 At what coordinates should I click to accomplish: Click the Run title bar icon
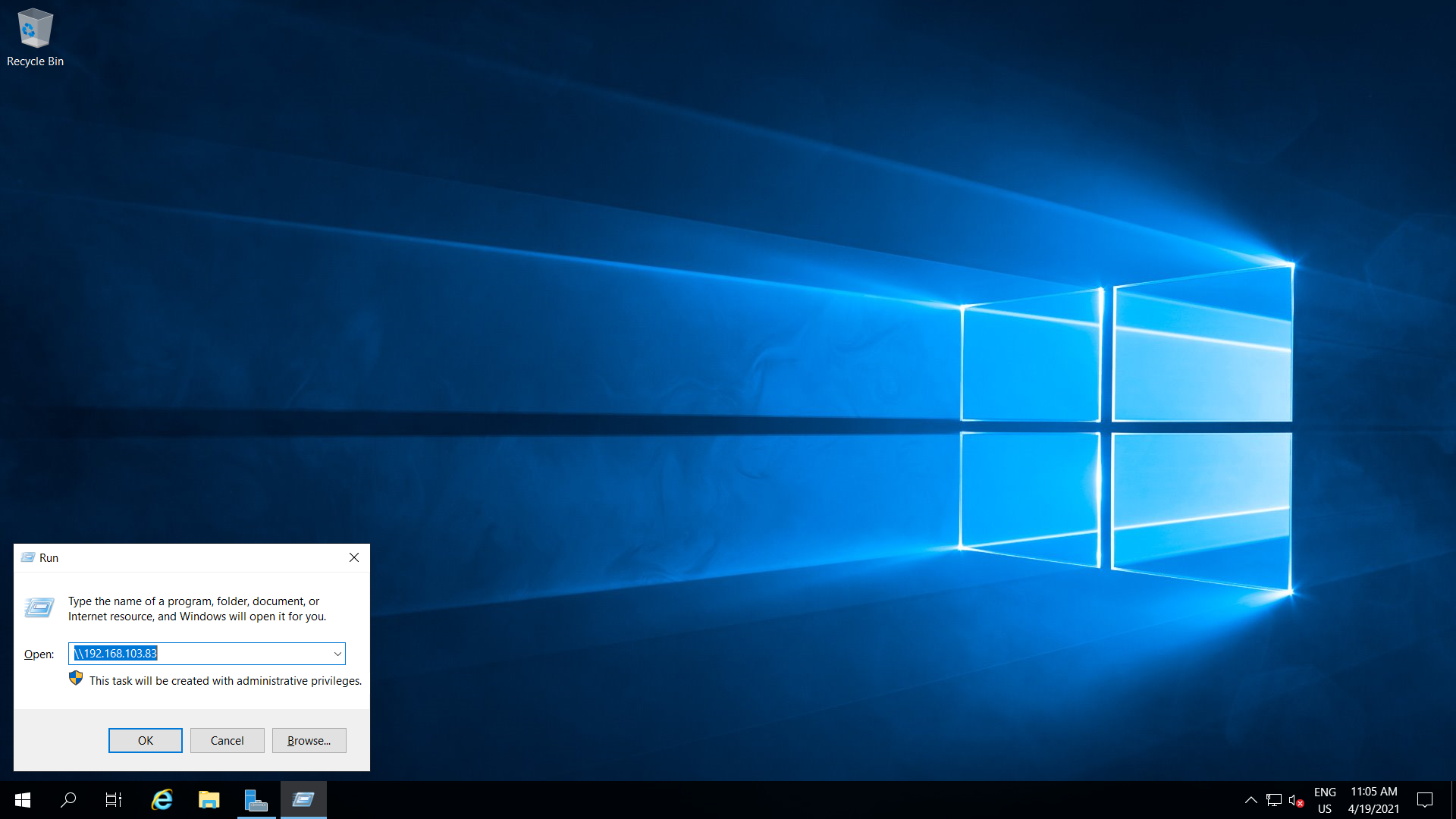(x=28, y=557)
